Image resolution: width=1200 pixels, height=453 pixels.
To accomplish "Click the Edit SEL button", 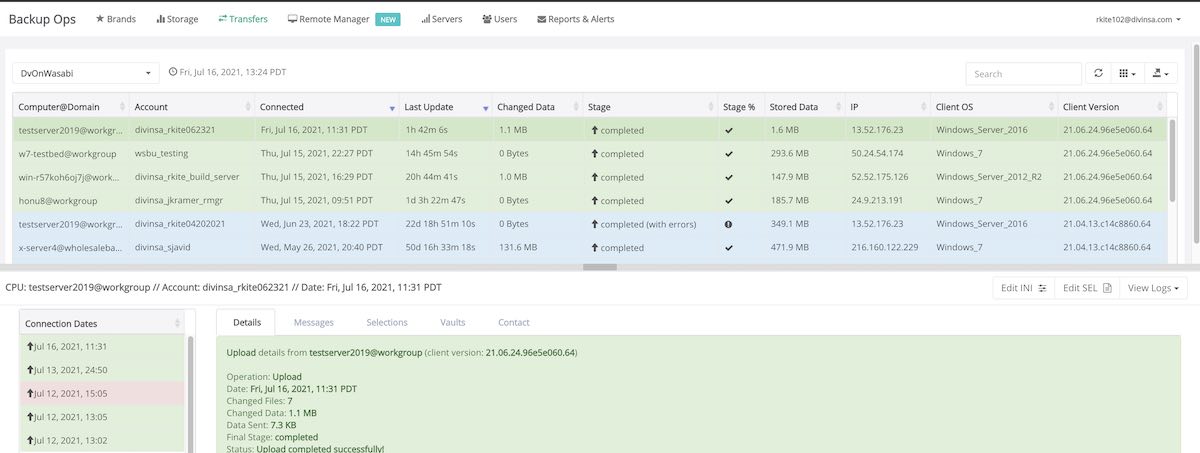I will click(x=1087, y=288).
